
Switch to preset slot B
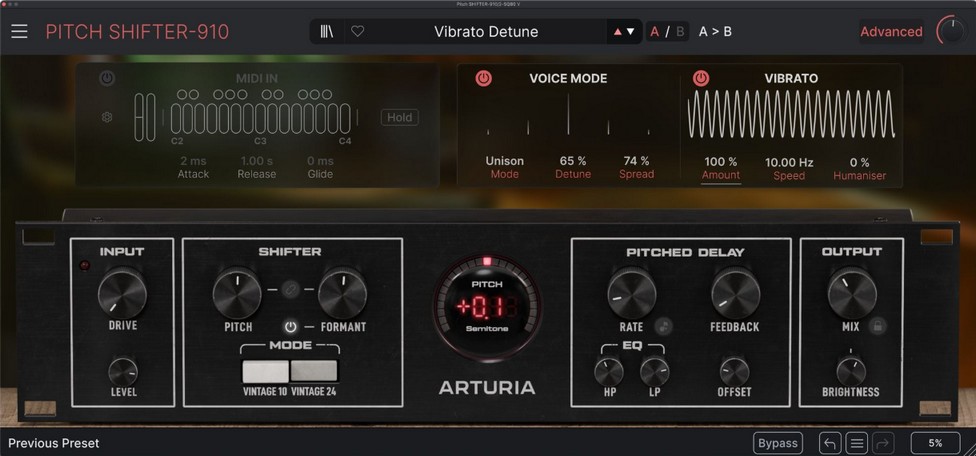[680, 31]
